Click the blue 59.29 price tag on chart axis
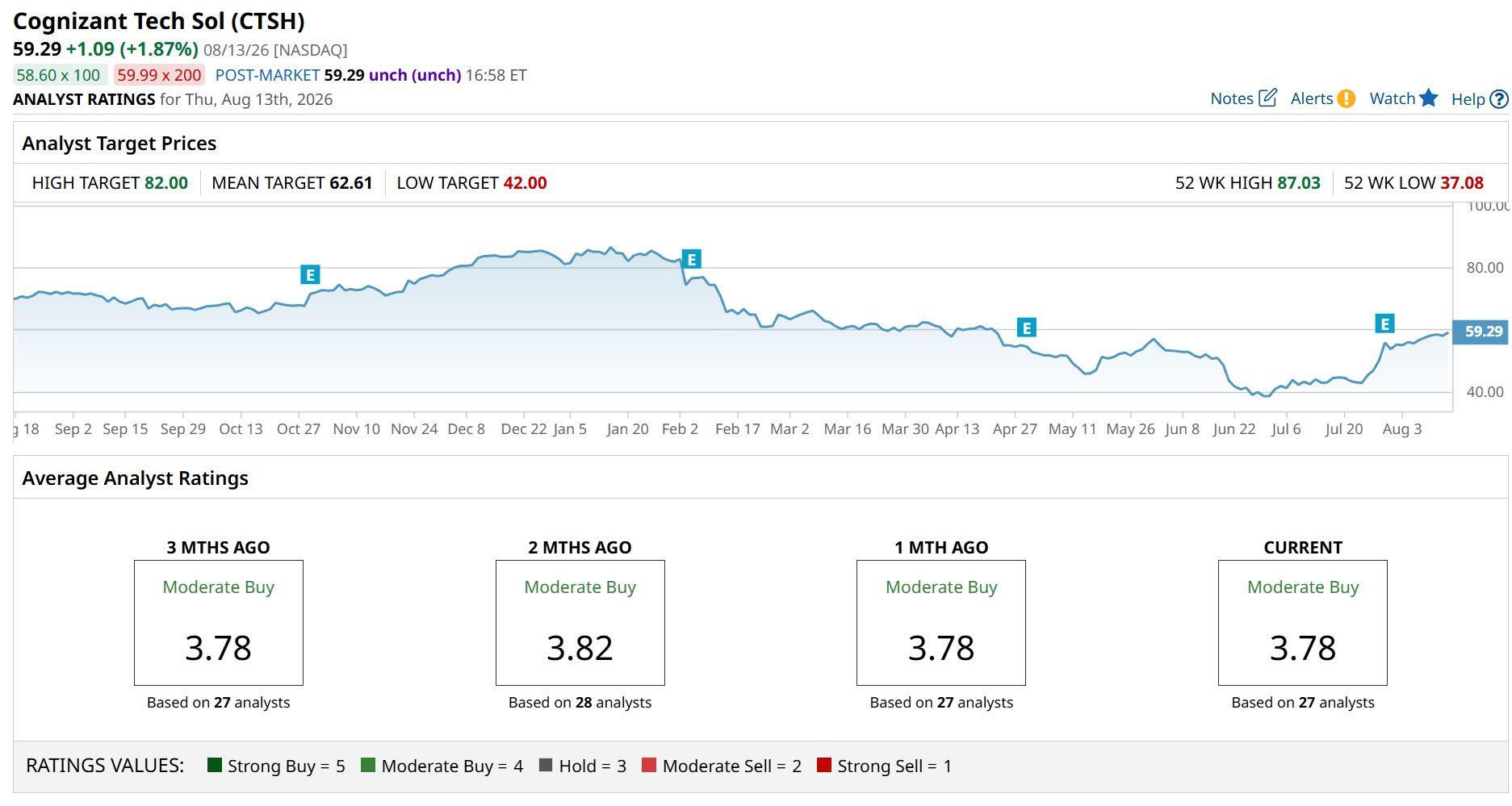Screen dimensions: 1512x806 (x=1481, y=332)
